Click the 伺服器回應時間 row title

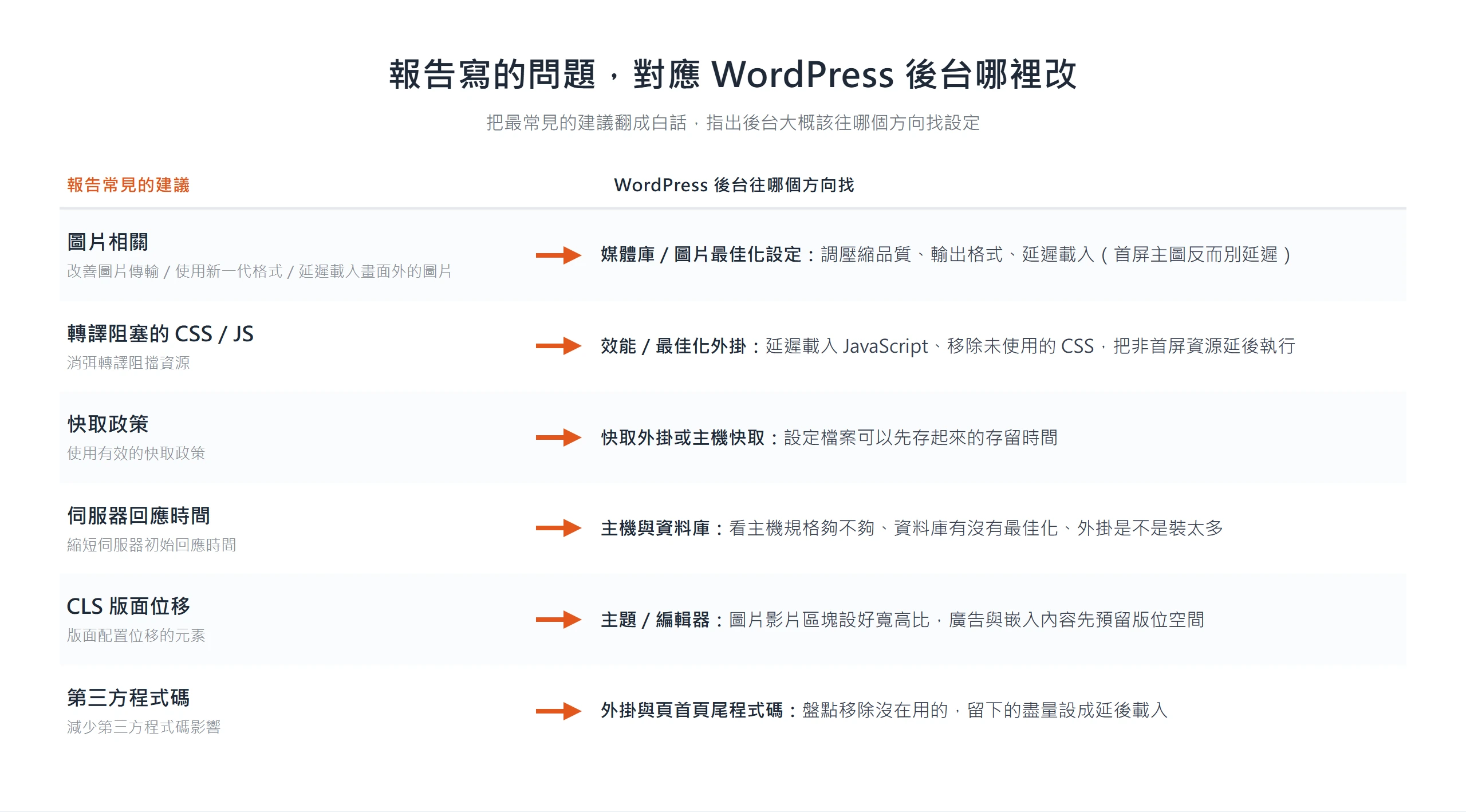[x=139, y=516]
